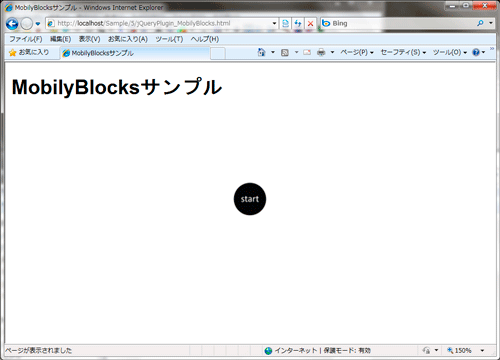Click the command bar overflow chevron
The width and height of the screenshot is (500, 360).
click(492, 49)
